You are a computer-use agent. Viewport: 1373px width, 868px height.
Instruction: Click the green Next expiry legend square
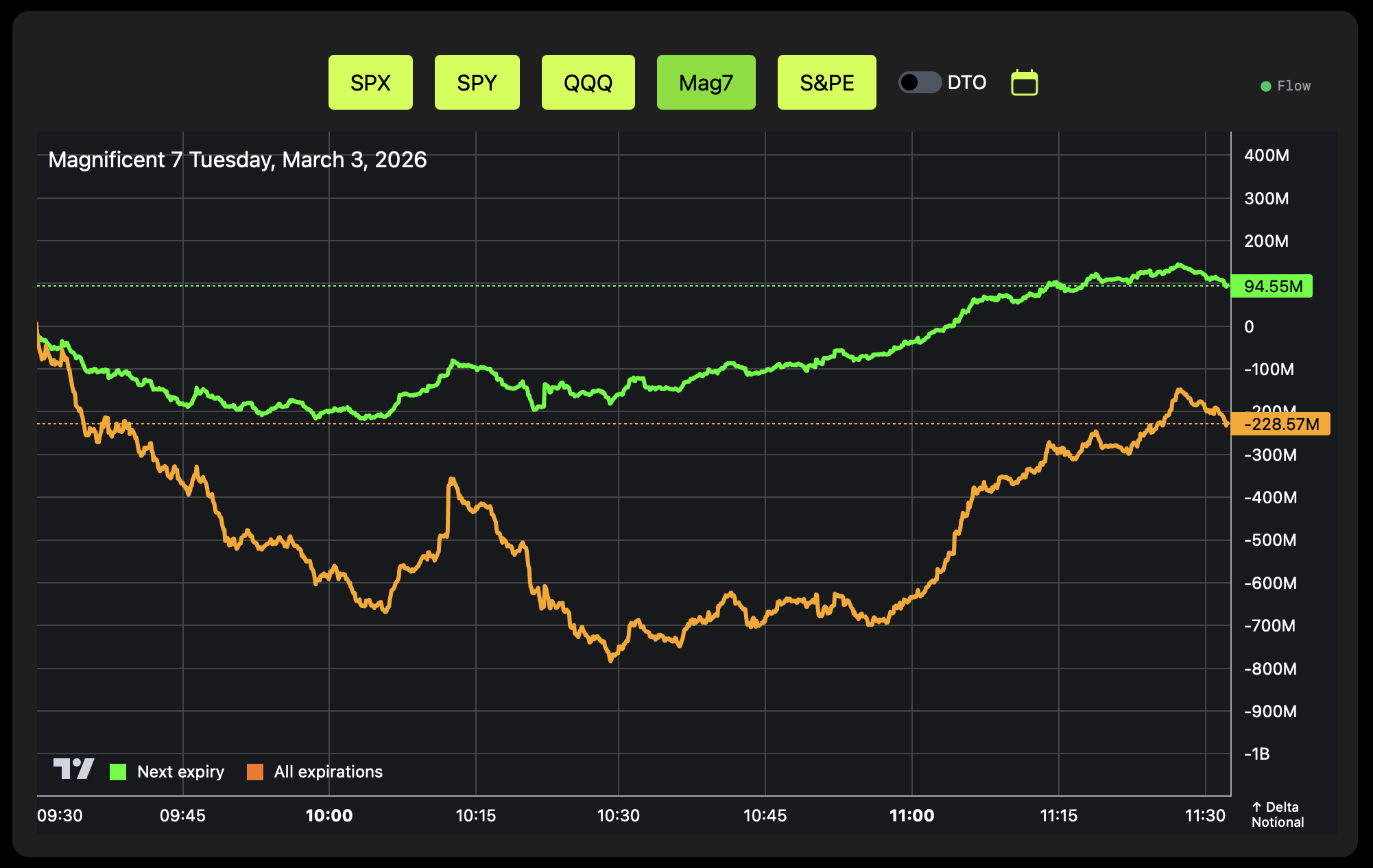[118, 772]
